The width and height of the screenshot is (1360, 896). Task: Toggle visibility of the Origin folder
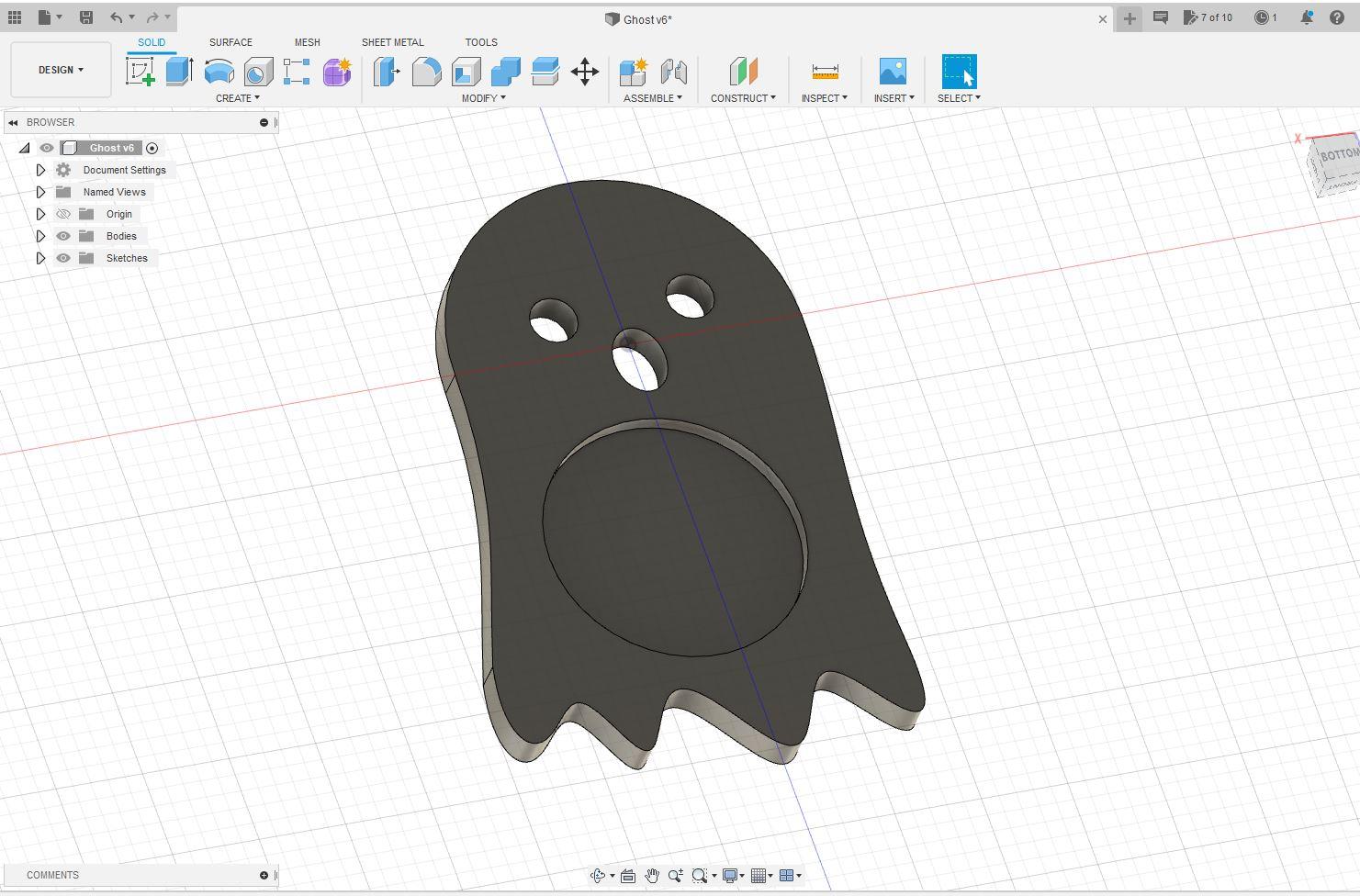click(x=62, y=213)
